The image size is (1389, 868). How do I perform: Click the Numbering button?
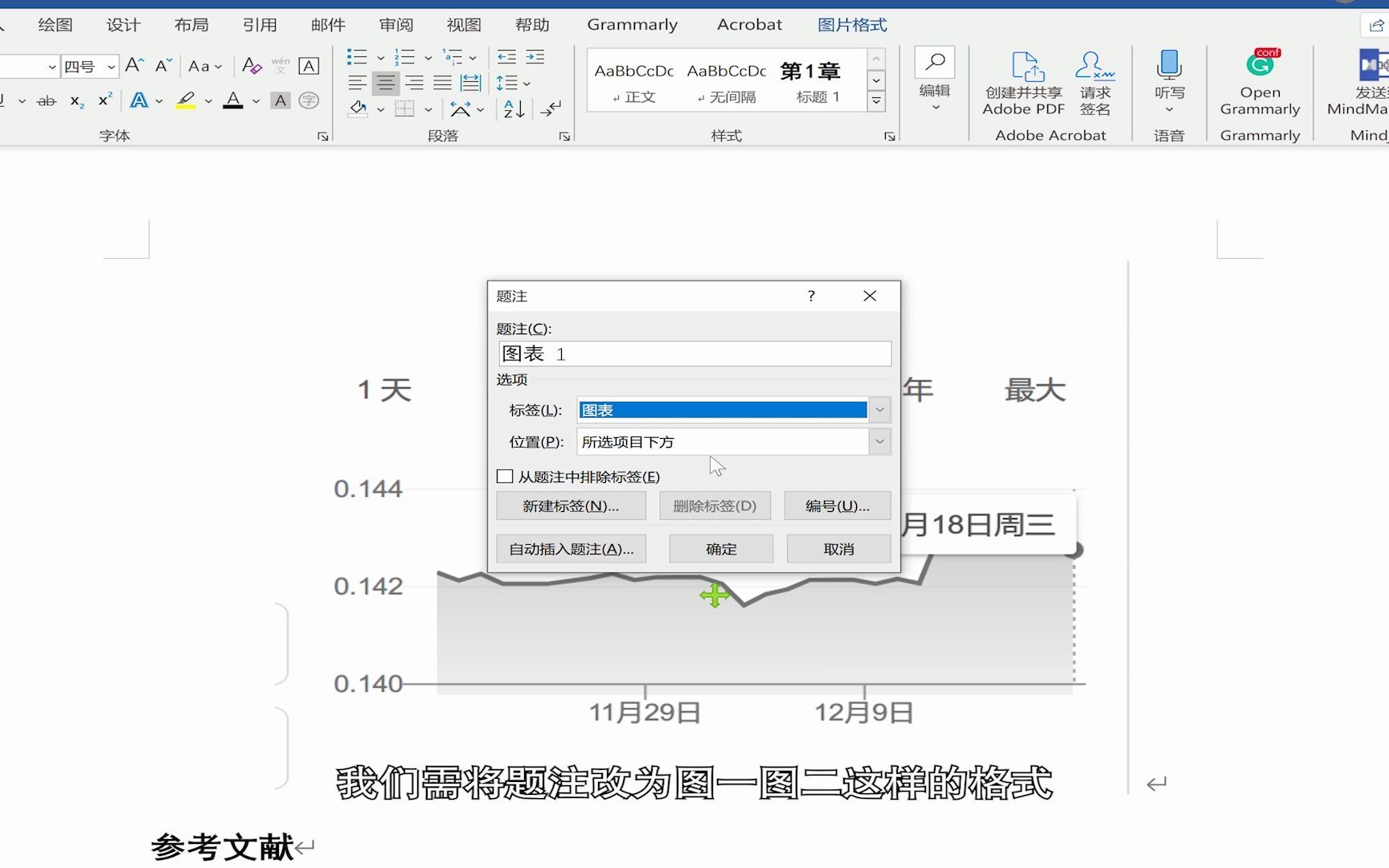tap(837, 506)
